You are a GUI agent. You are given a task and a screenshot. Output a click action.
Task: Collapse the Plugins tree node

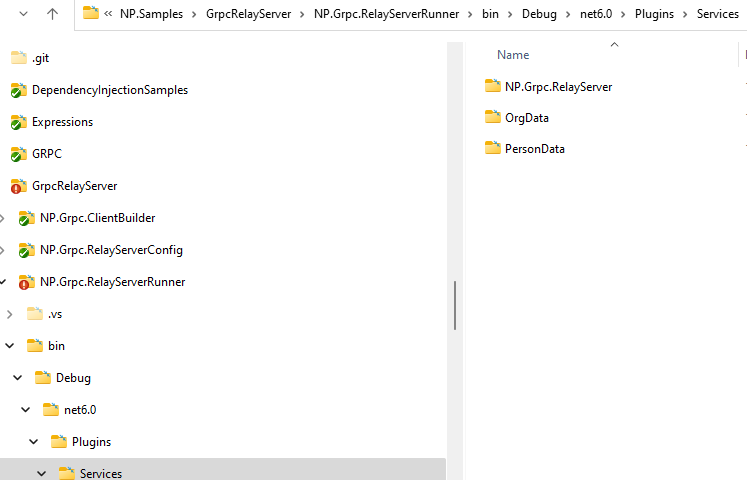coord(33,441)
